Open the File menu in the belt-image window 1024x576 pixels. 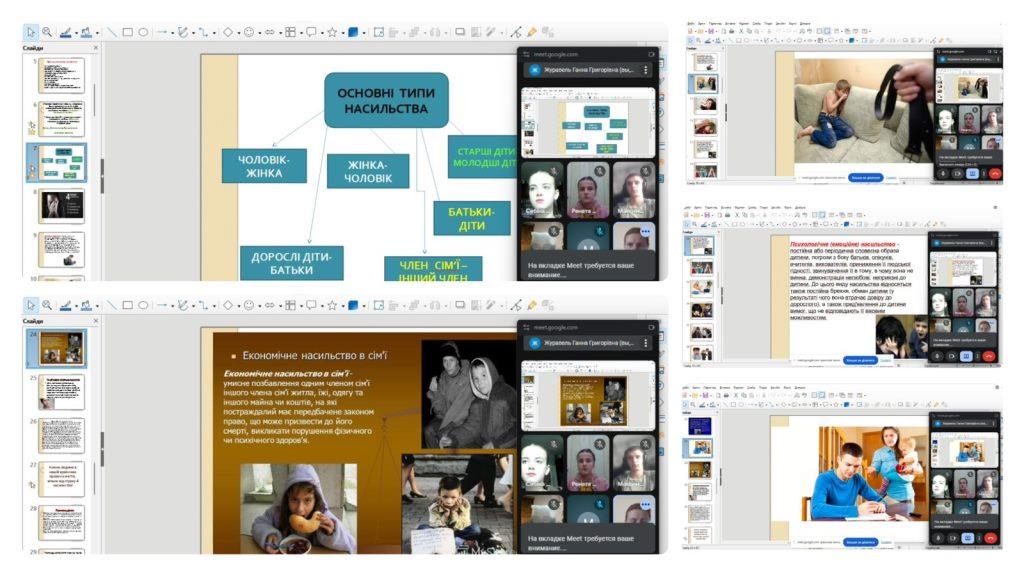(x=689, y=22)
